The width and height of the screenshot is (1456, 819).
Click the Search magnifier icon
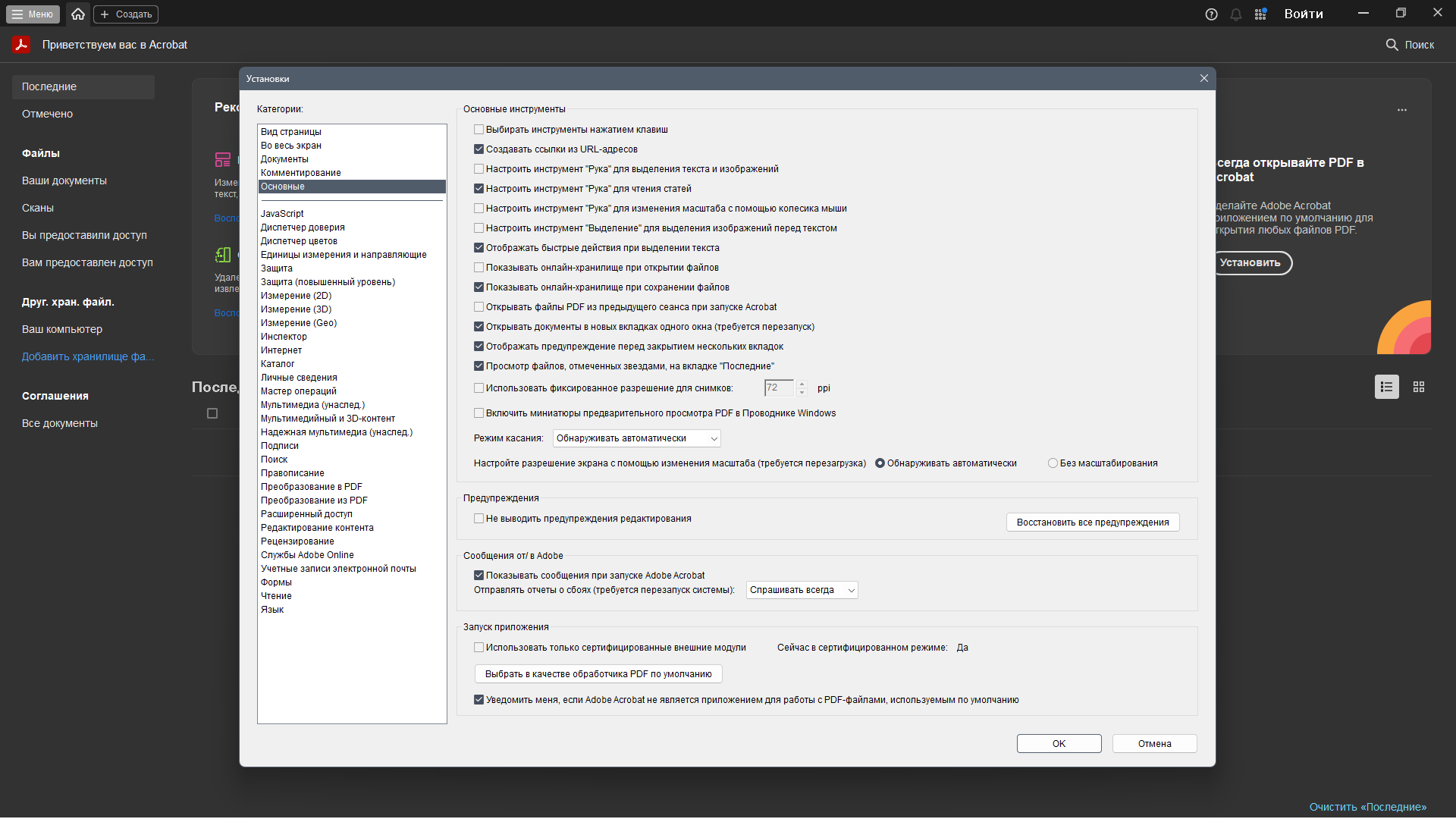[x=1392, y=45]
